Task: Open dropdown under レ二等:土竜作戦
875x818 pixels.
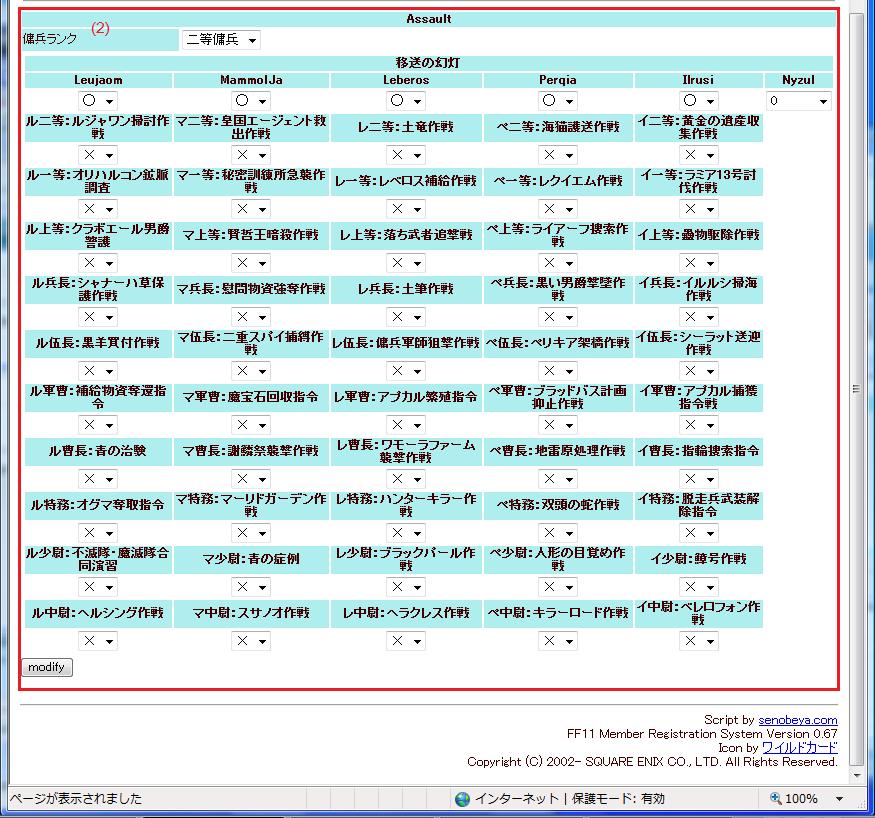Action: [405, 155]
